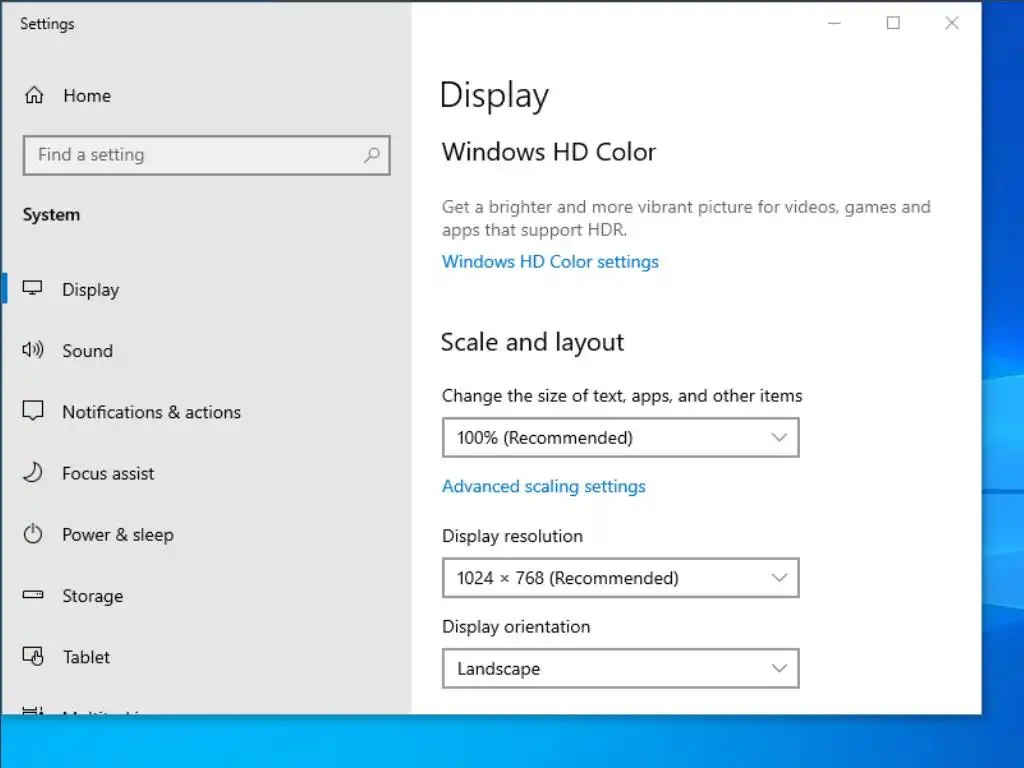Click the Scale and layout heading
This screenshot has width=1024, height=768.
click(x=532, y=342)
